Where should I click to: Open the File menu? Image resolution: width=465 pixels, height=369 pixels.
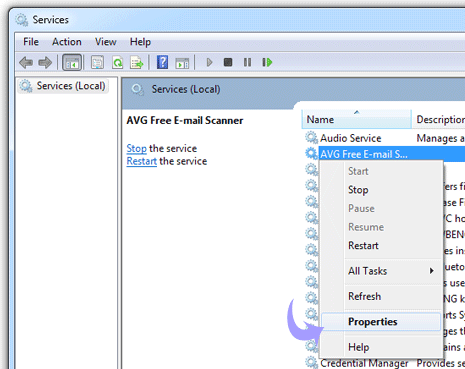[31, 42]
